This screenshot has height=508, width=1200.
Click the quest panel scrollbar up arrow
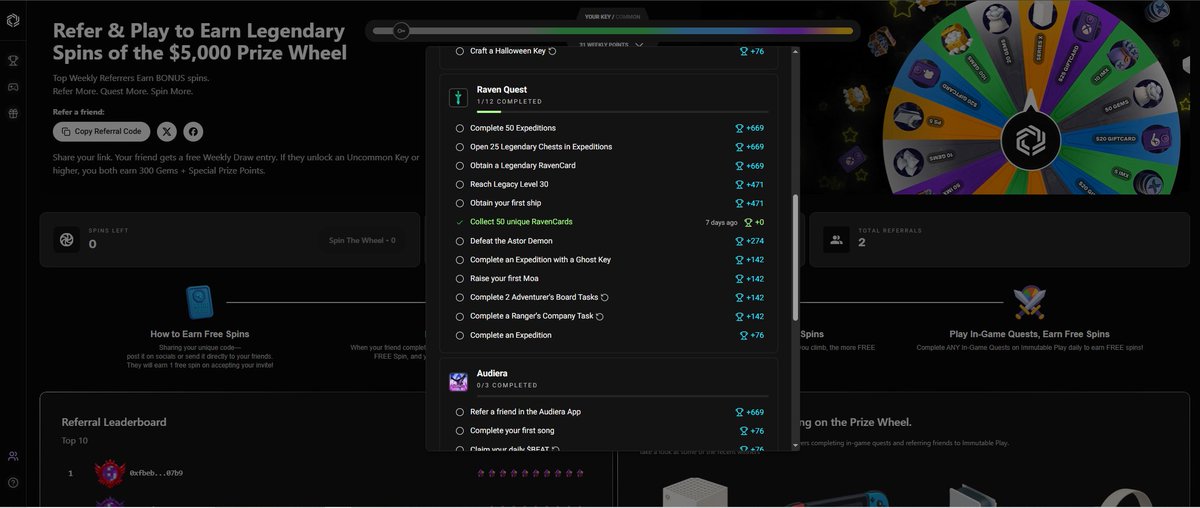pyautogui.click(x=795, y=50)
